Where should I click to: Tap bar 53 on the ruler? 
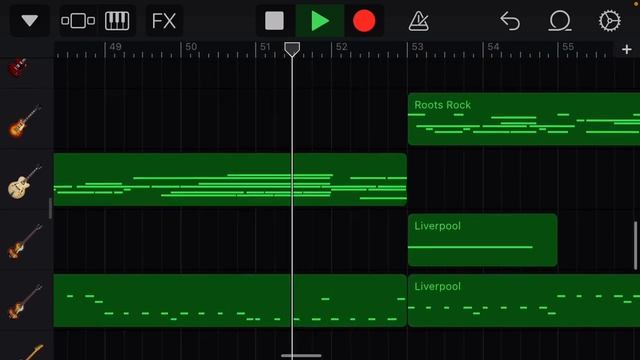[417, 47]
